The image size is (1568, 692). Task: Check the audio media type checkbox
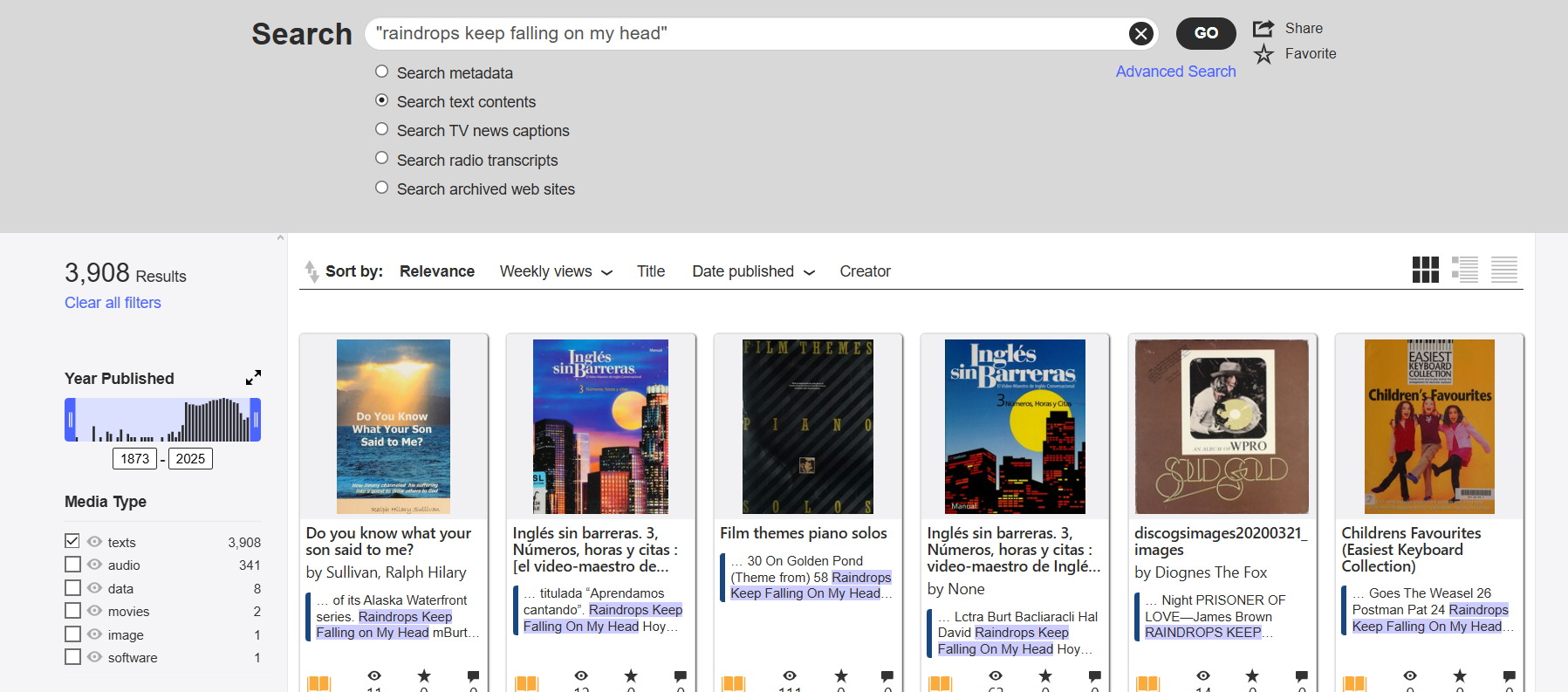click(72, 565)
